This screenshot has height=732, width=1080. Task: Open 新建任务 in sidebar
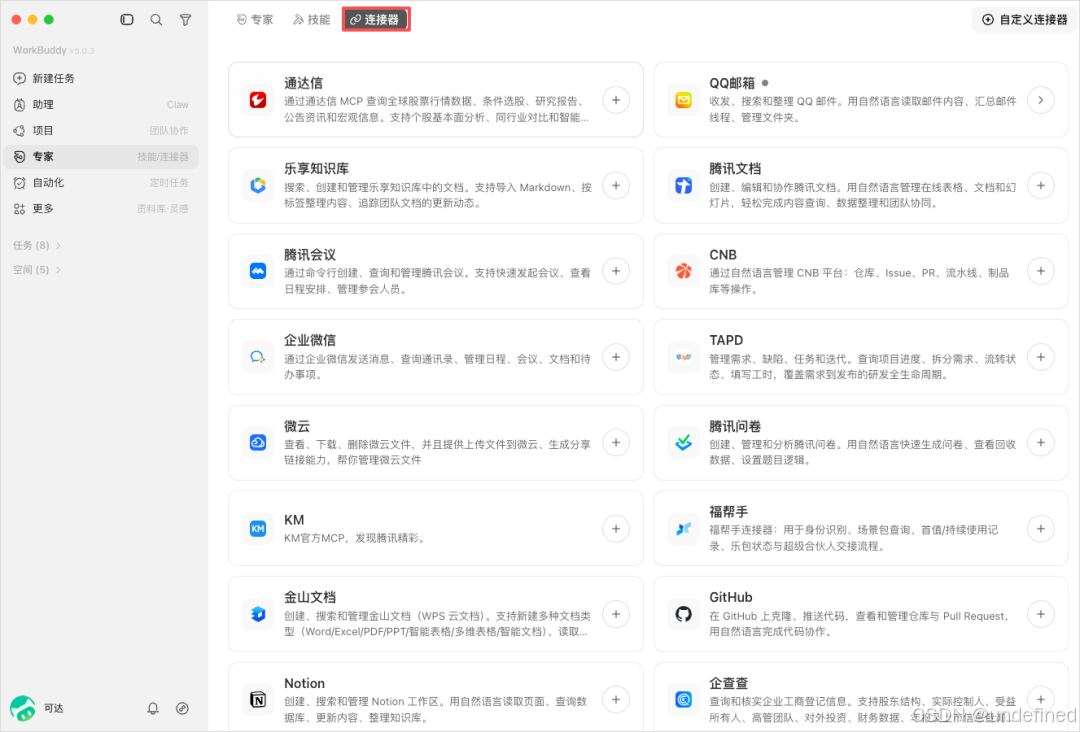[x=101, y=78]
